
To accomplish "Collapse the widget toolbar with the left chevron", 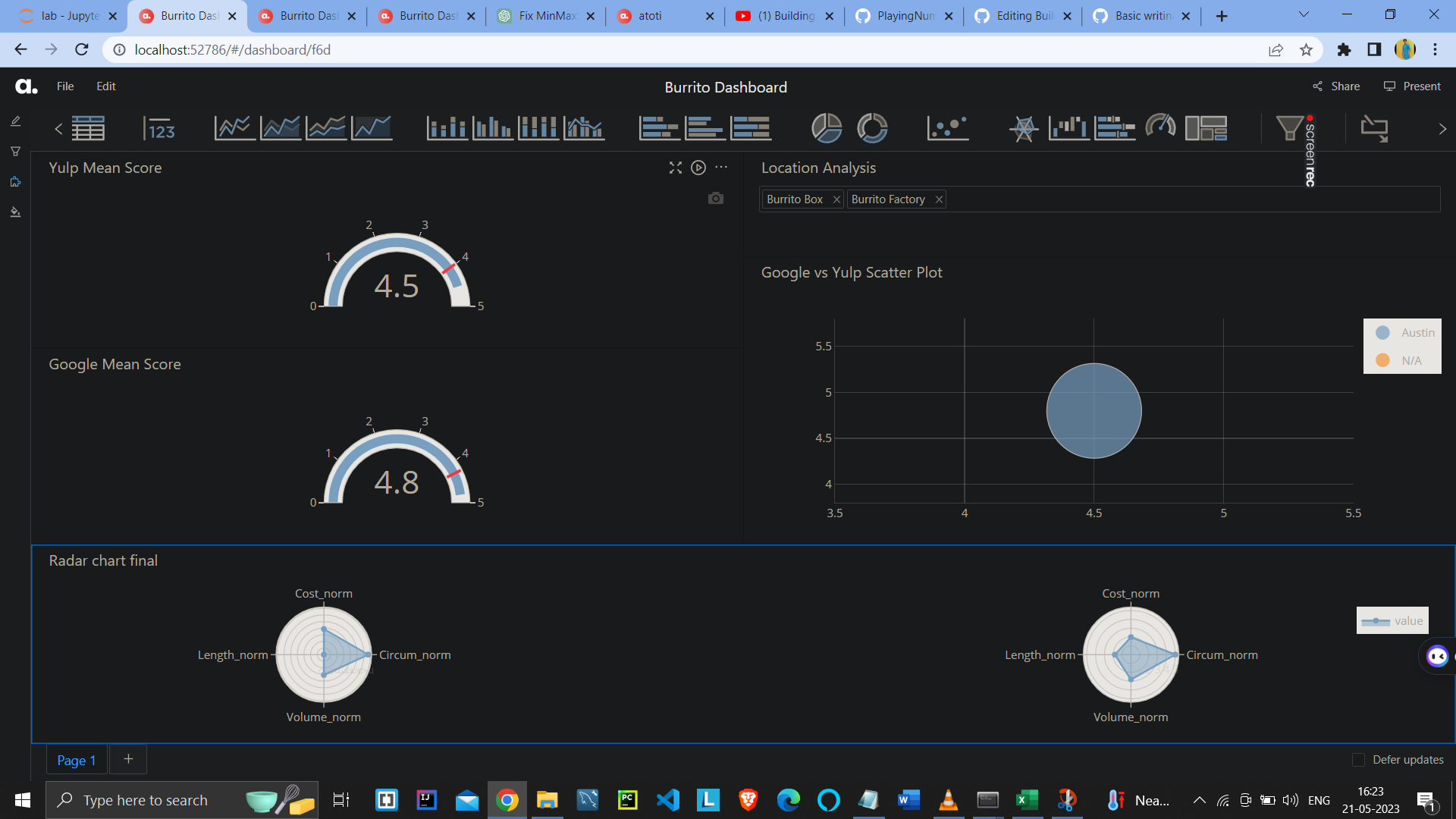I will 58,128.
